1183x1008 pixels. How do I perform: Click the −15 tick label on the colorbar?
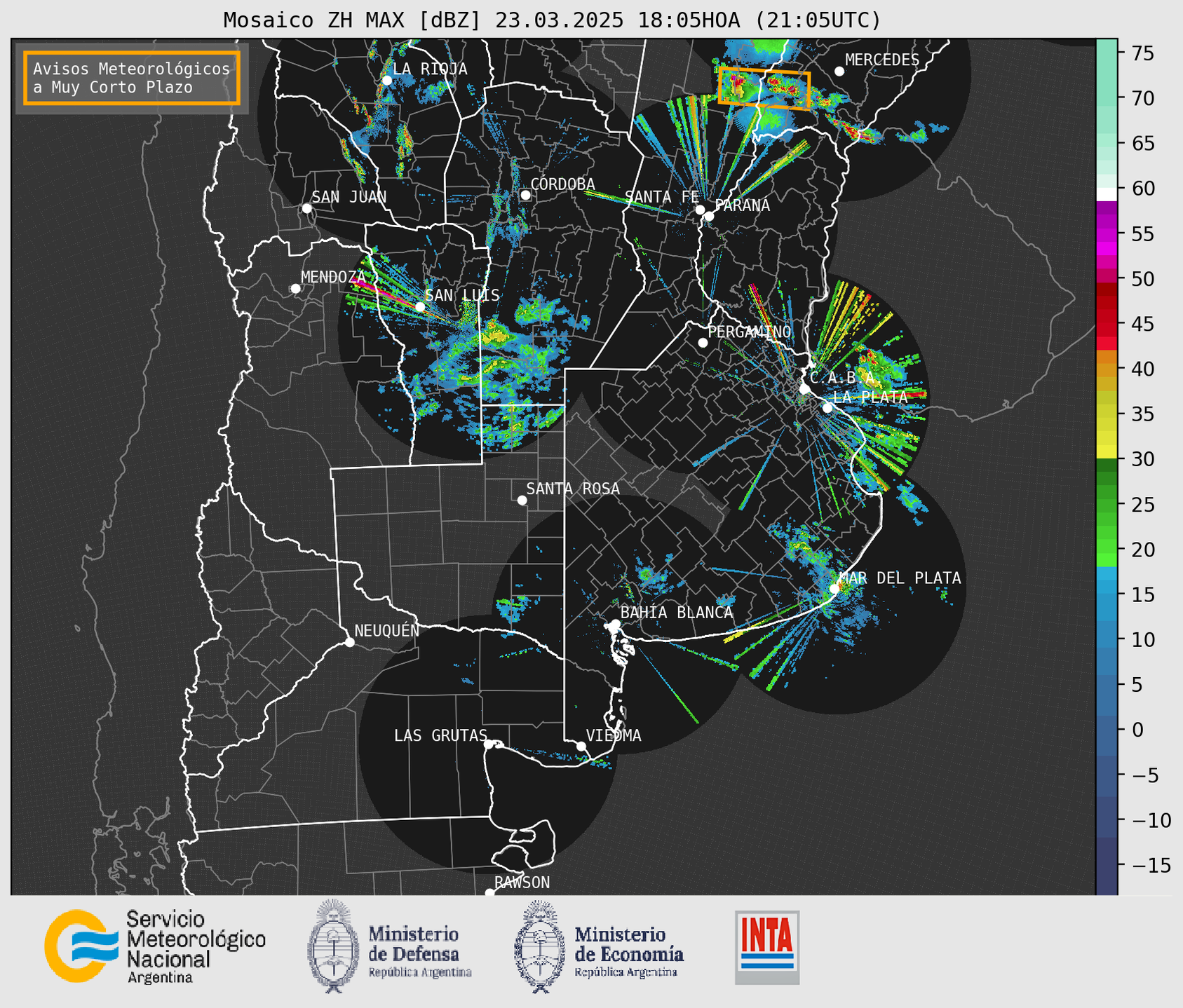pyautogui.click(x=1151, y=865)
